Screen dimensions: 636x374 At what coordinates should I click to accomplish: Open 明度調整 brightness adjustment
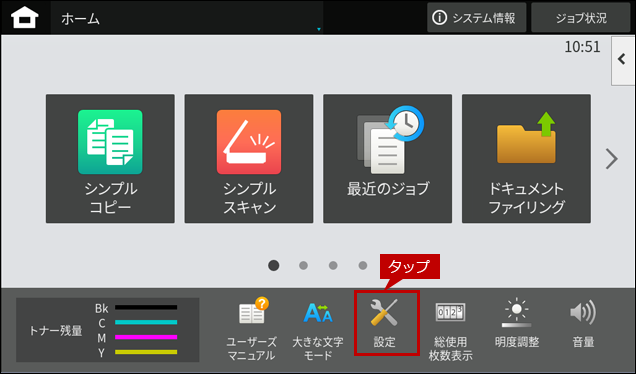coord(517,323)
